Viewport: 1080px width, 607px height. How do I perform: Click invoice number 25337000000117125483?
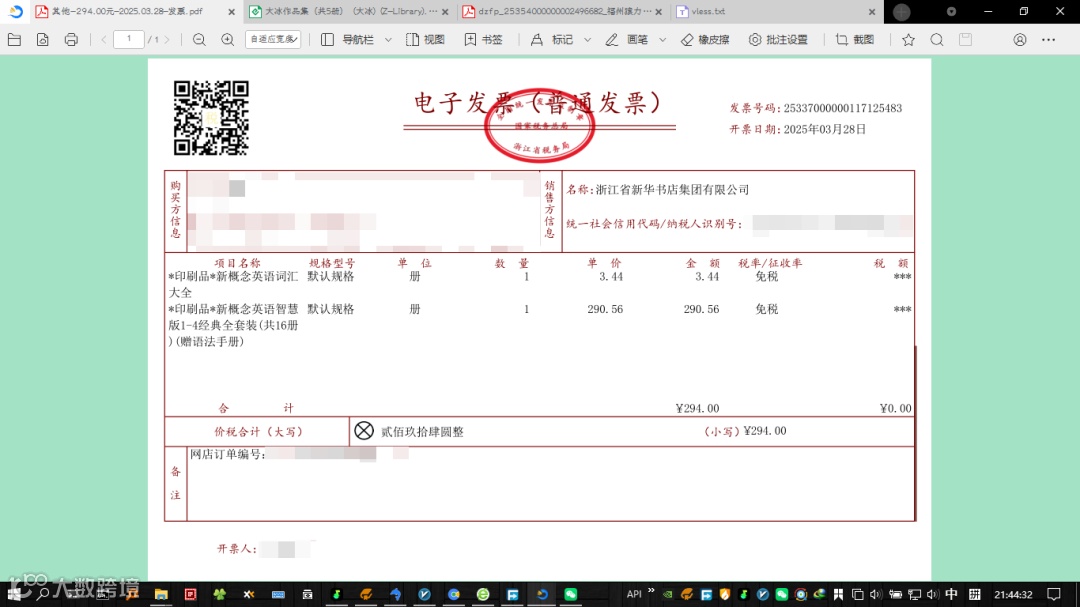coord(842,108)
